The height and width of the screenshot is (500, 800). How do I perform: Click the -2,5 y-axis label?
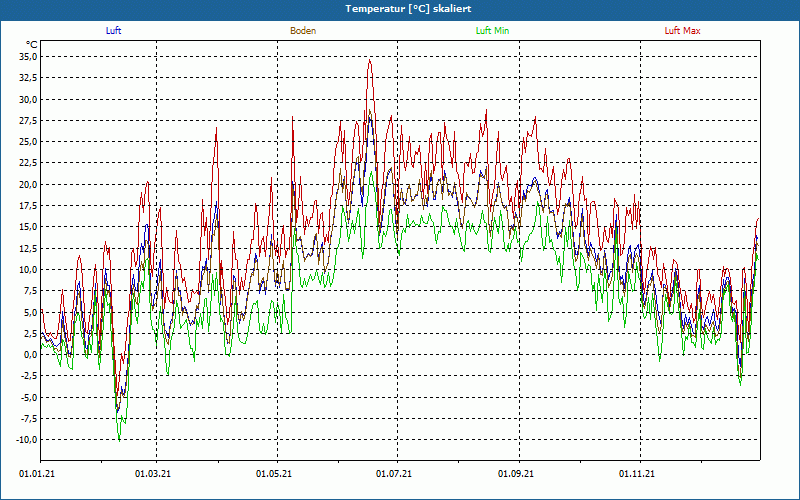tap(29, 376)
